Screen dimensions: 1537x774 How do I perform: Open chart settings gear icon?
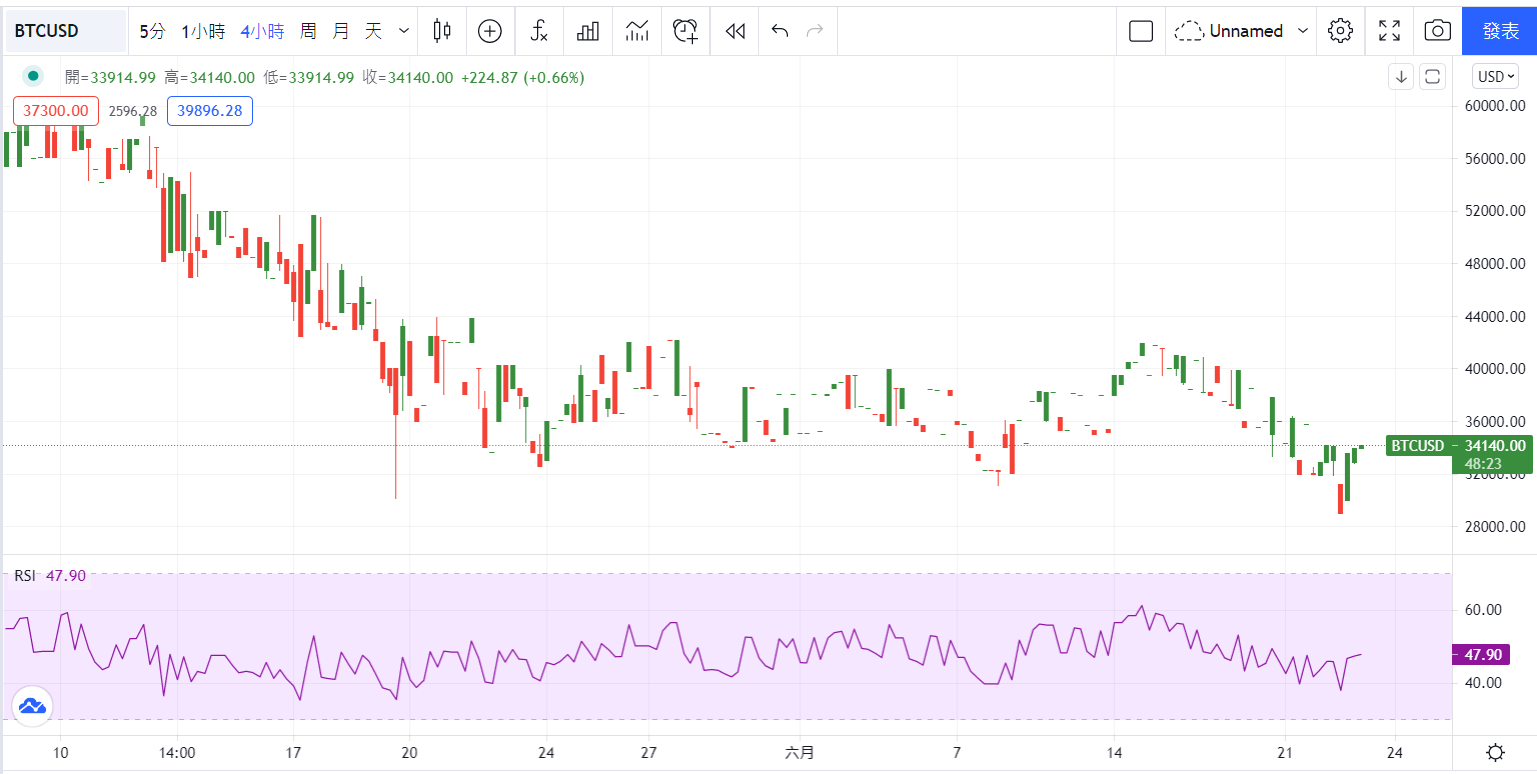click(x=1340, y=31)
